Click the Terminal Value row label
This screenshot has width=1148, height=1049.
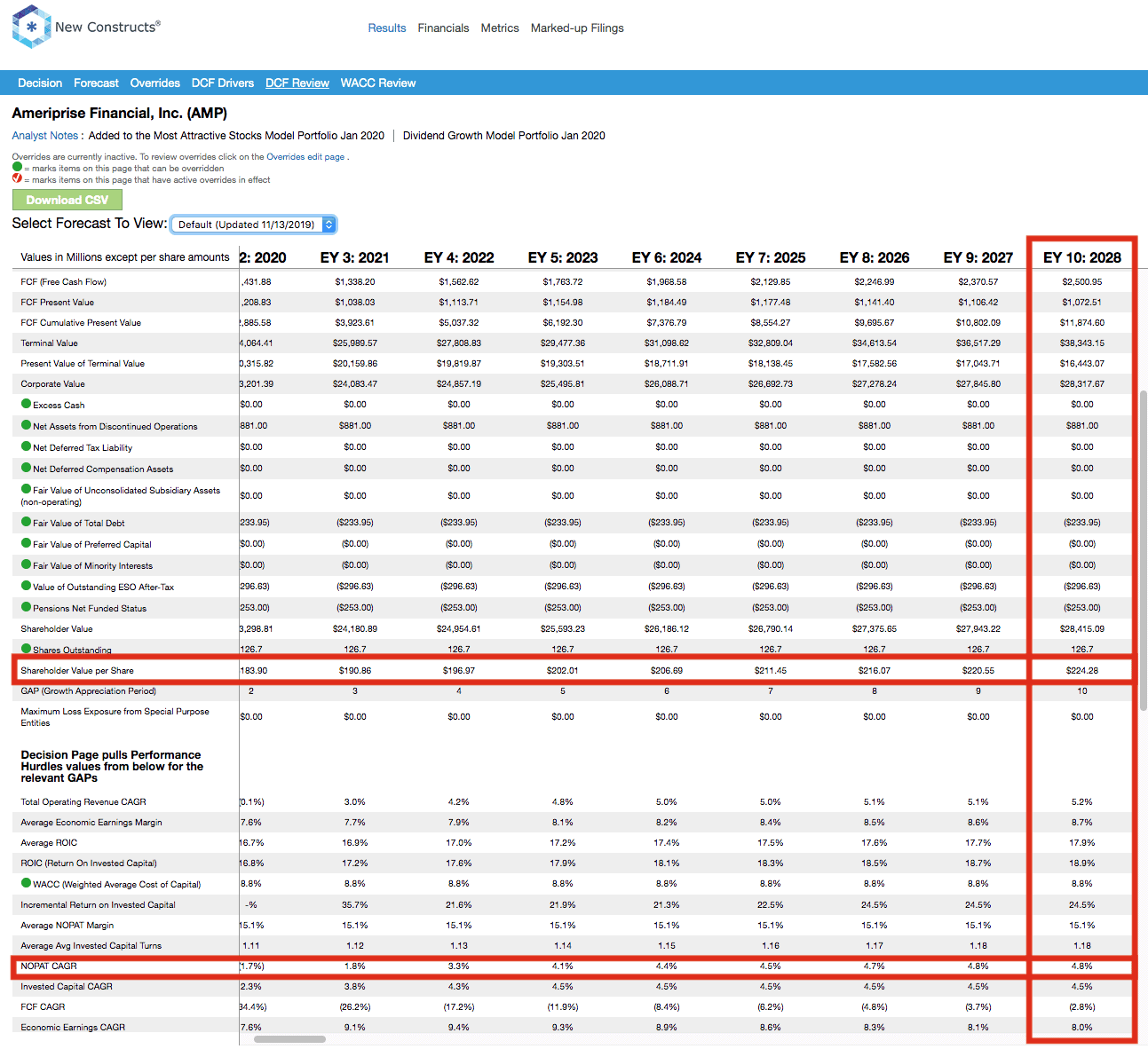point(49,343)
